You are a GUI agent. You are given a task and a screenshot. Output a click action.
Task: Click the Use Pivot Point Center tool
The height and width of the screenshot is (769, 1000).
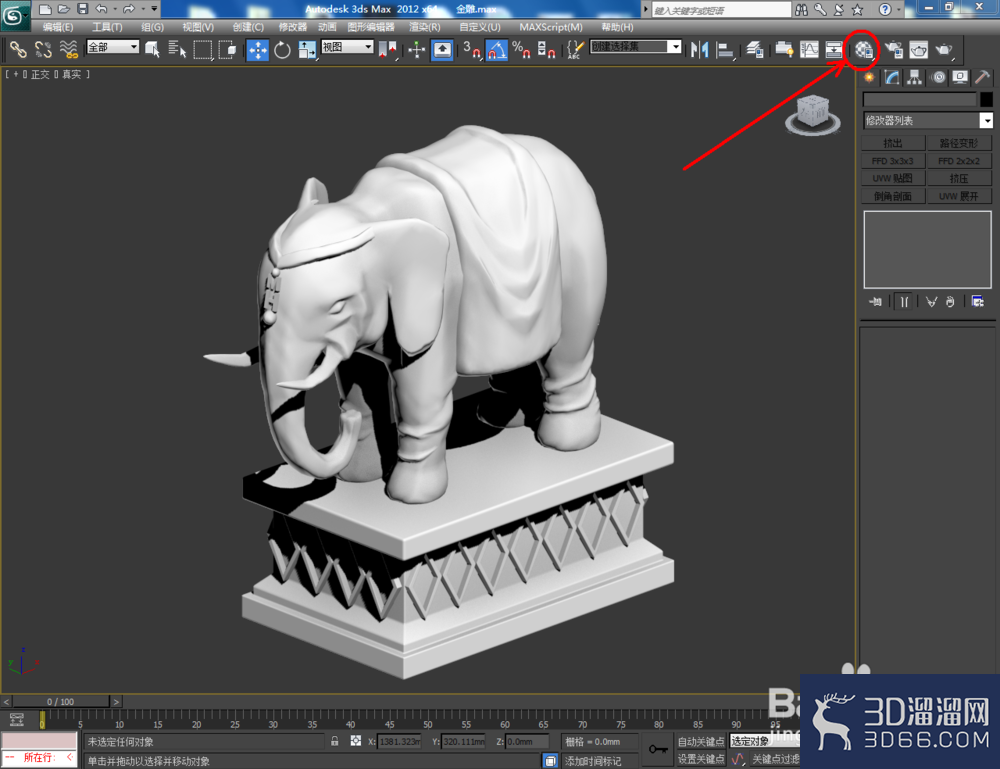tap(387, 50)
